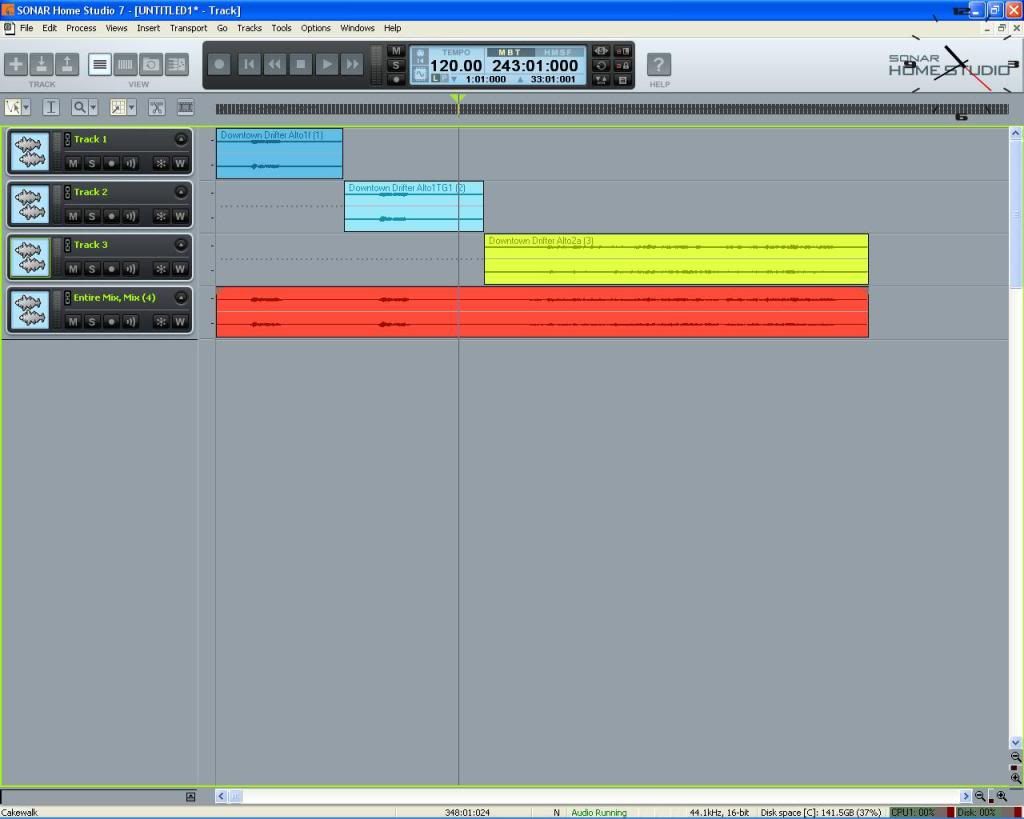This screenshot has height=819, width=1024.
Task: Mute Track 1
Action: point(73,163)
